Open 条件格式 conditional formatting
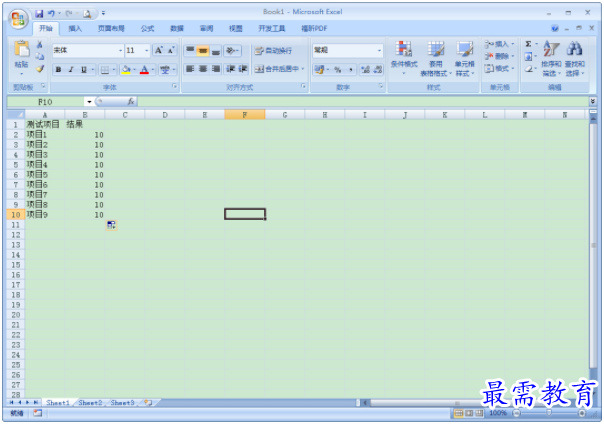Image resolution: width=604 pixels, height=425 pixels. click(404, 58)
